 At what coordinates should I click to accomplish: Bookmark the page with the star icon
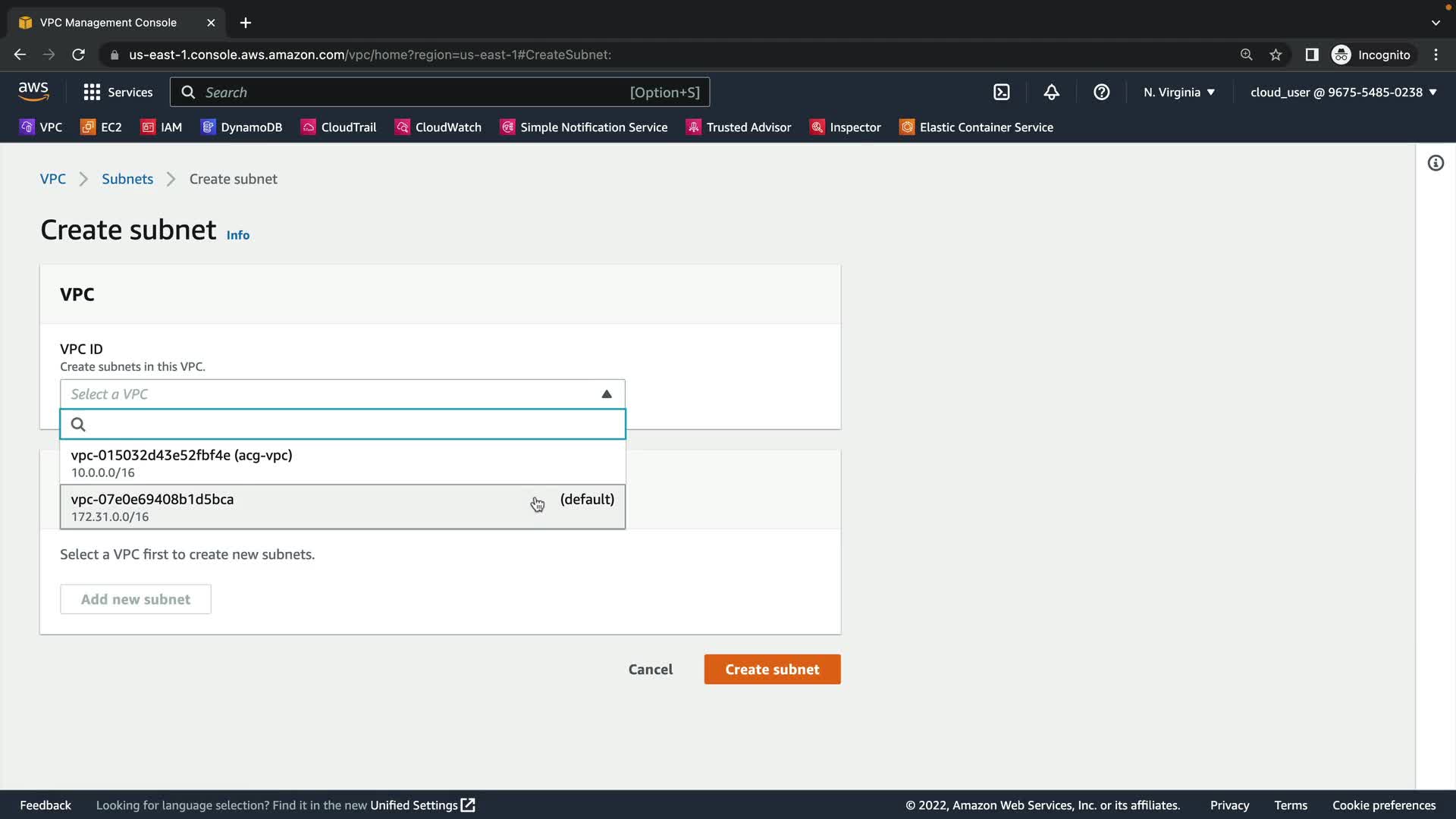(x=1276, y=55)
